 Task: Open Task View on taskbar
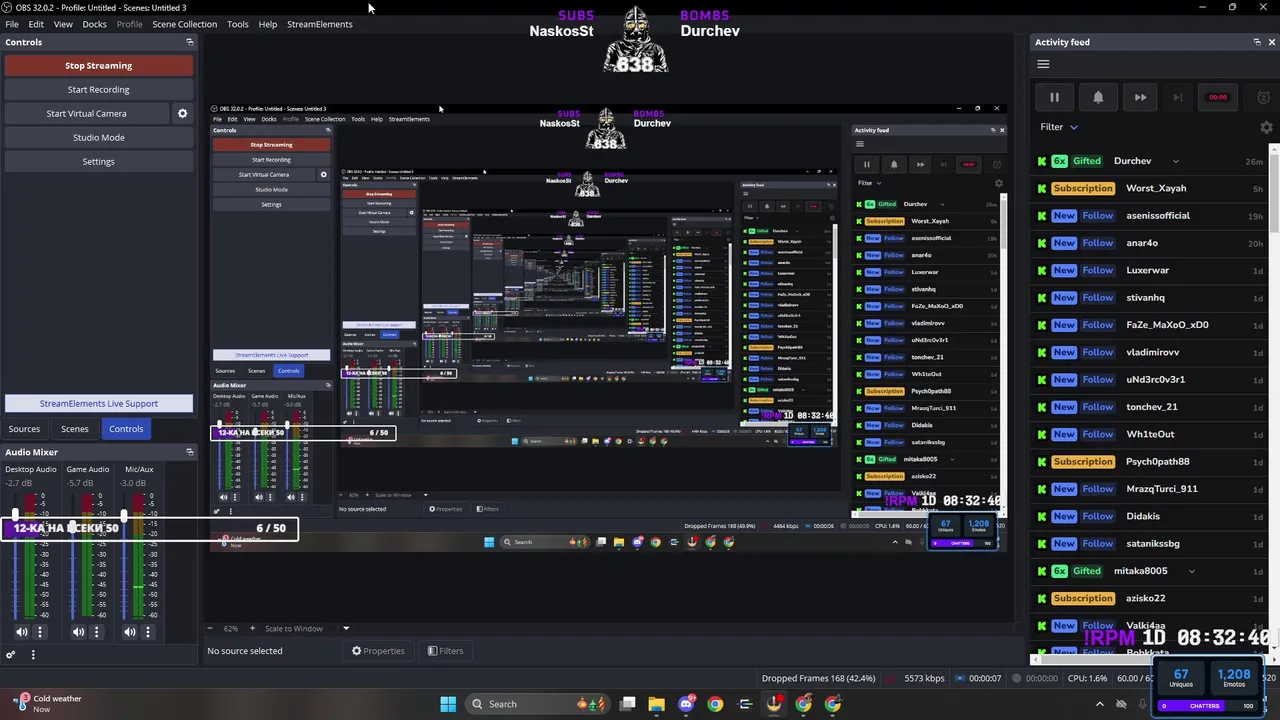coord(627,704)
